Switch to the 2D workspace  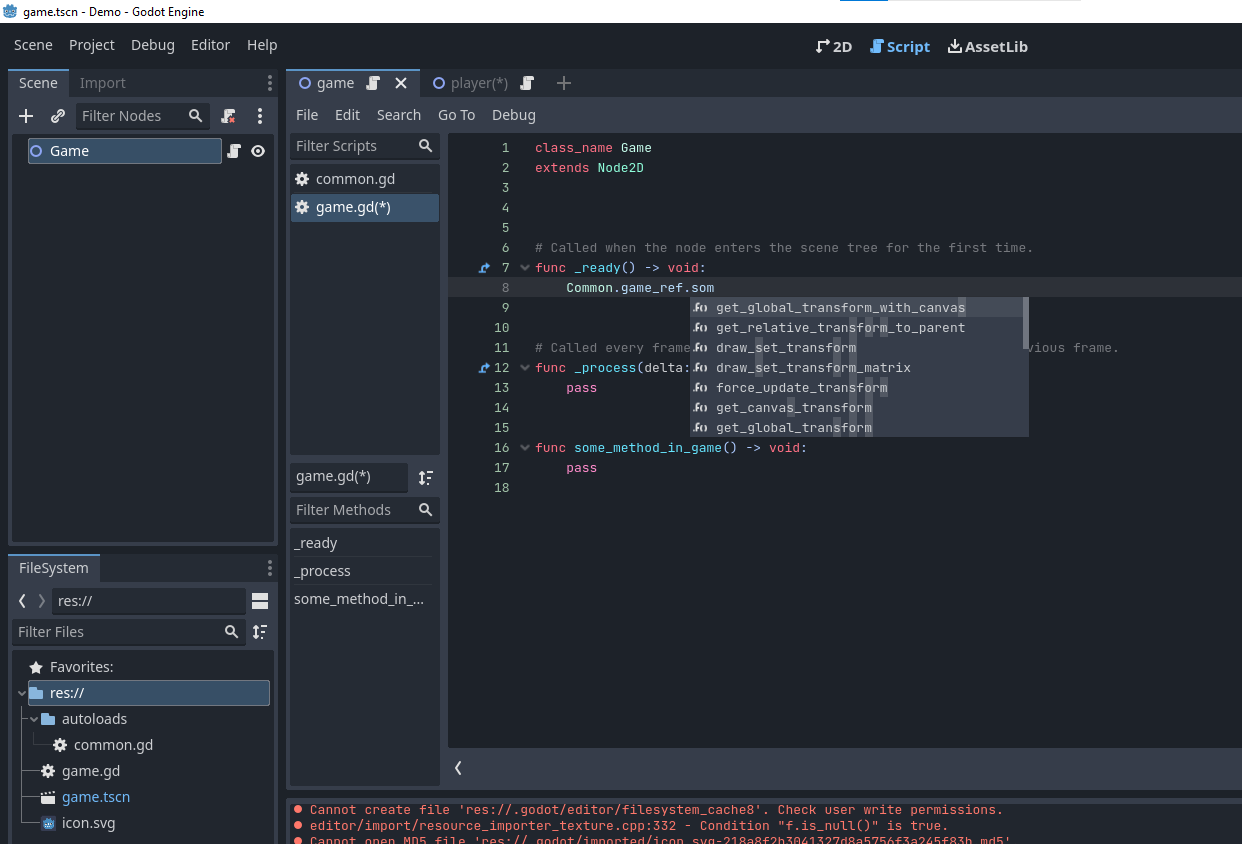click(x=833, y=46)
